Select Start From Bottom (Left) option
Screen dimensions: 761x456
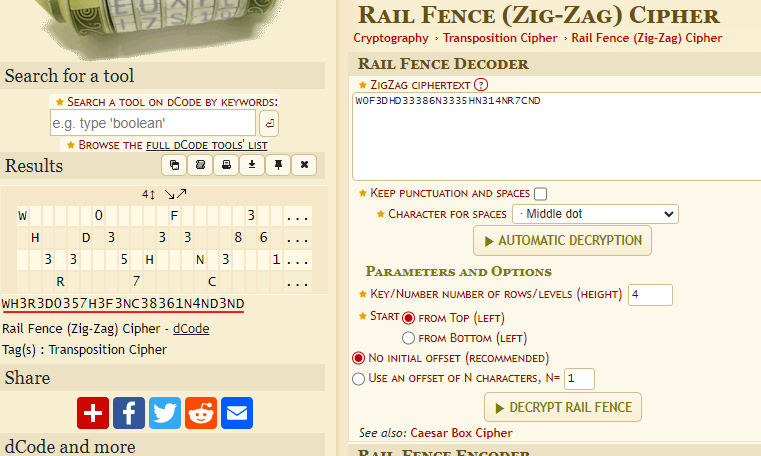click(408, 338)
